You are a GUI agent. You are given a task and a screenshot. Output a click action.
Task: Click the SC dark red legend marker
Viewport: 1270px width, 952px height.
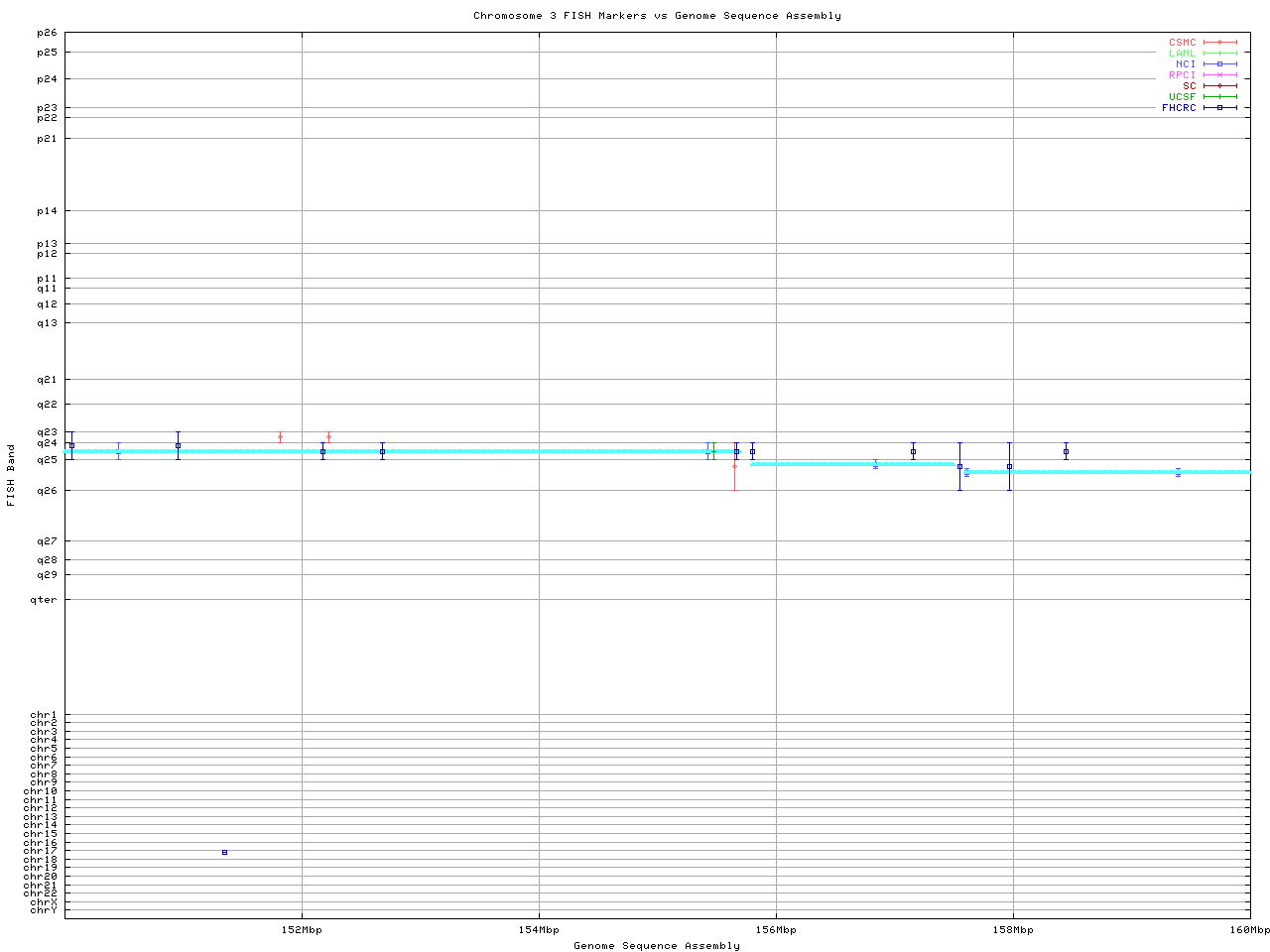1219,86
